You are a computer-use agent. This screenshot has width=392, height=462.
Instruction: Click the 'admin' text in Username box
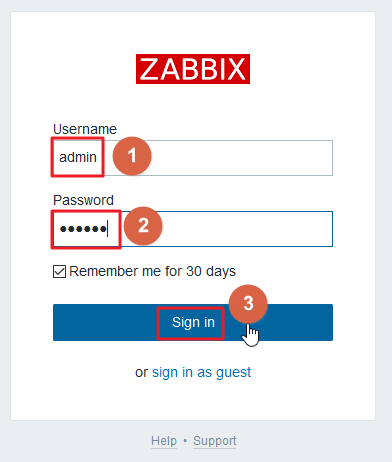[78, 157]
